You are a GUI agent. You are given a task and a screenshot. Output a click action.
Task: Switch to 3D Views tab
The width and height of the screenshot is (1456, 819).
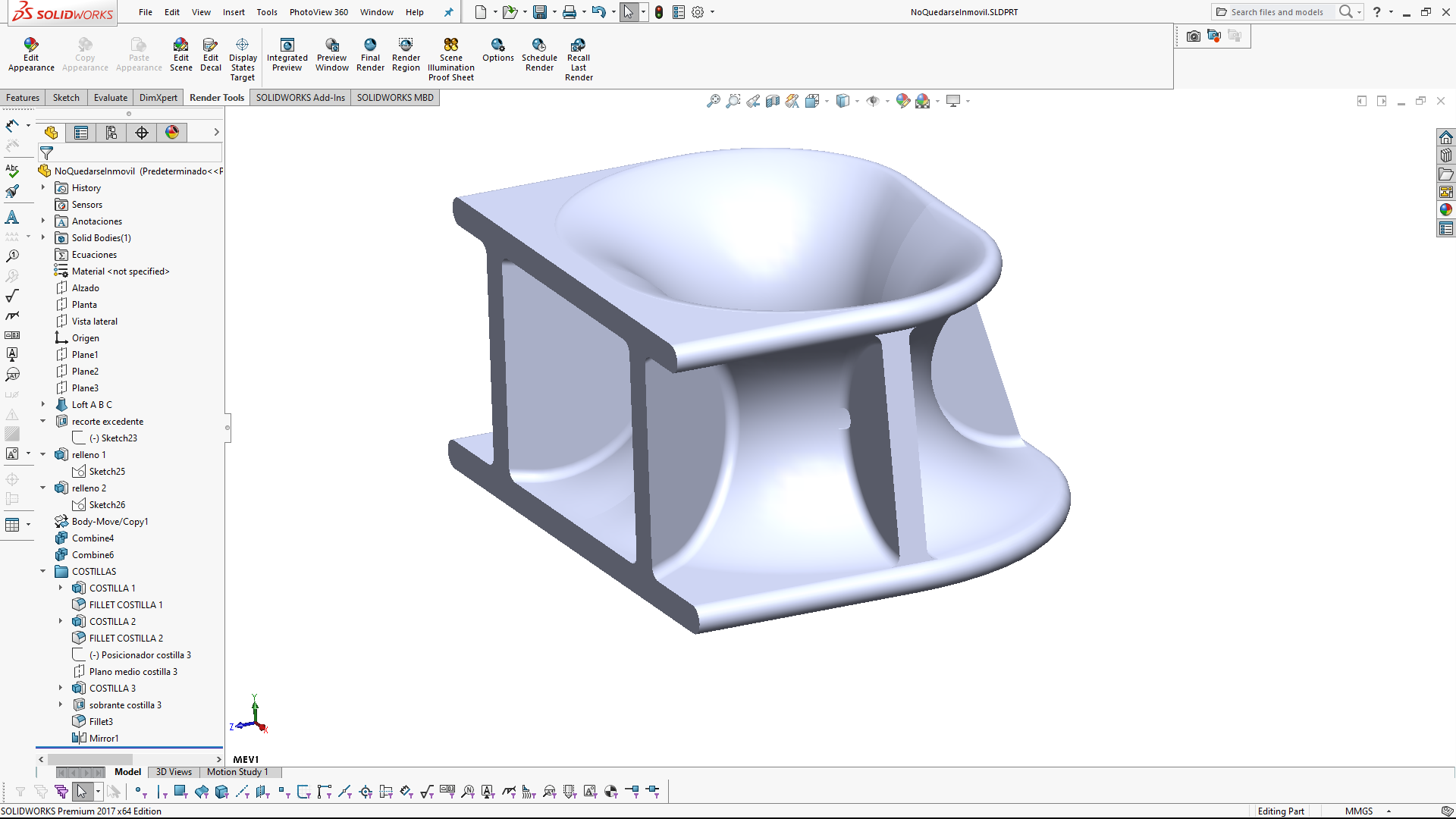(x=174, y=772)
